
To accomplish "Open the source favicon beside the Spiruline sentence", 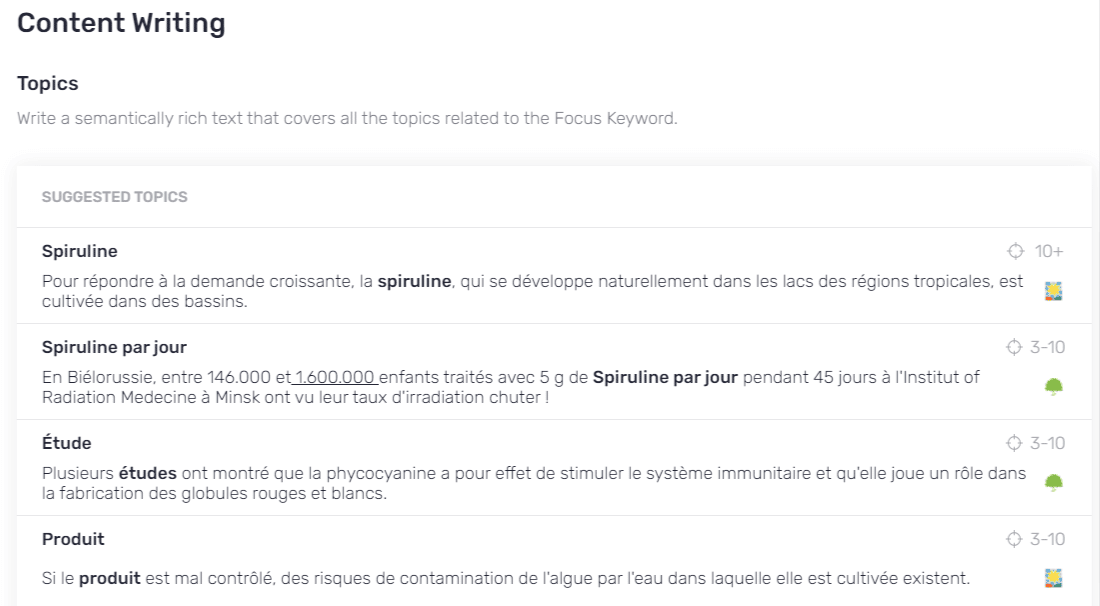I will 1052,291.
